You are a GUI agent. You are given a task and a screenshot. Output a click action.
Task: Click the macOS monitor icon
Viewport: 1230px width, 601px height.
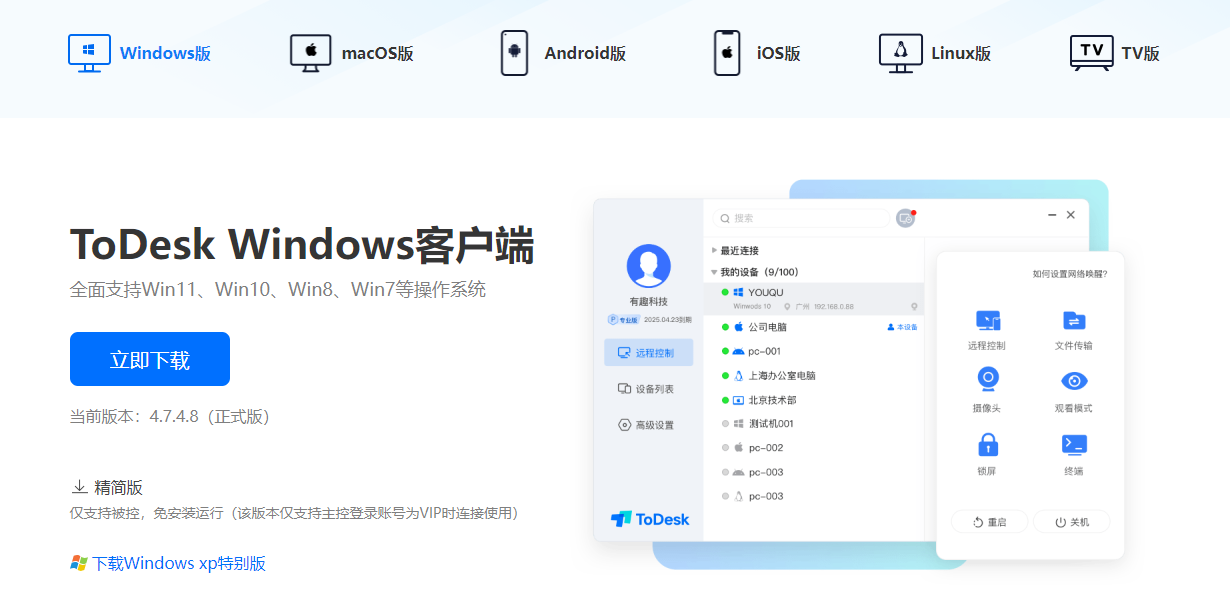tap(310, 53)
